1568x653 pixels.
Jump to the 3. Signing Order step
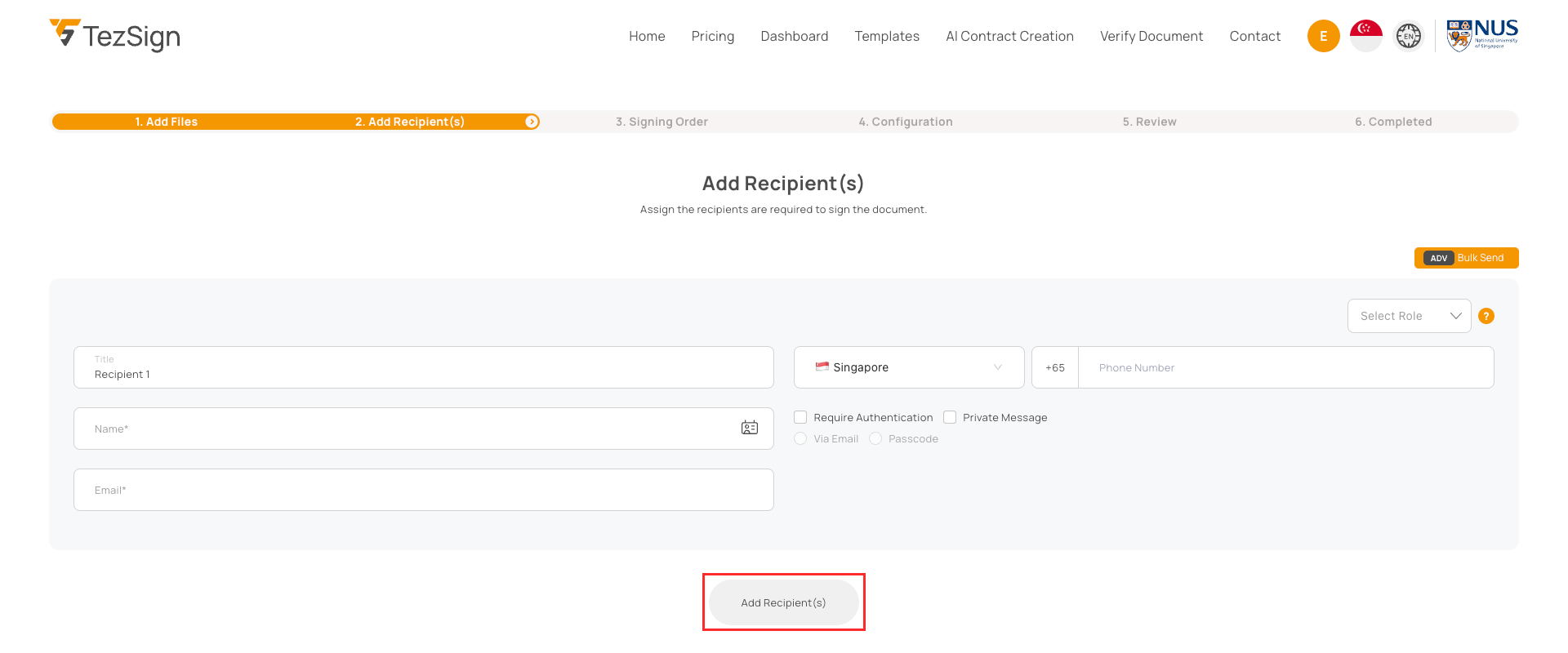click(661, 122)
